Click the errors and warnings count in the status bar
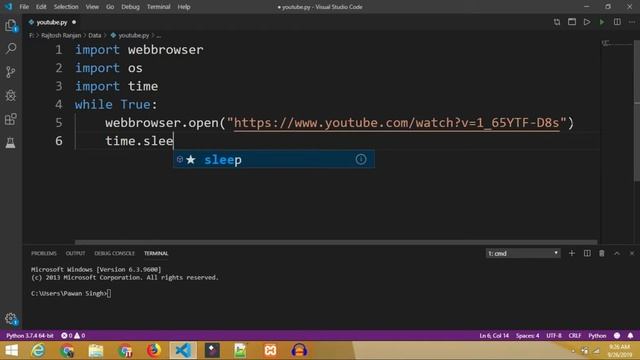 tap(73, 336)
